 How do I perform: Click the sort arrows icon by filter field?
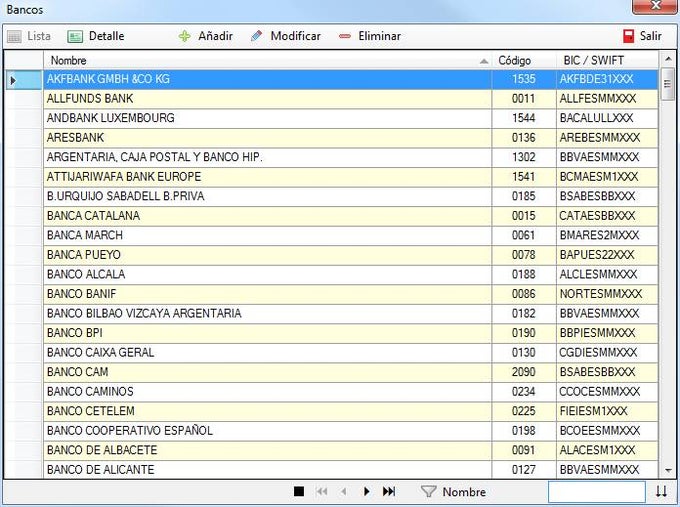(661, 491)
